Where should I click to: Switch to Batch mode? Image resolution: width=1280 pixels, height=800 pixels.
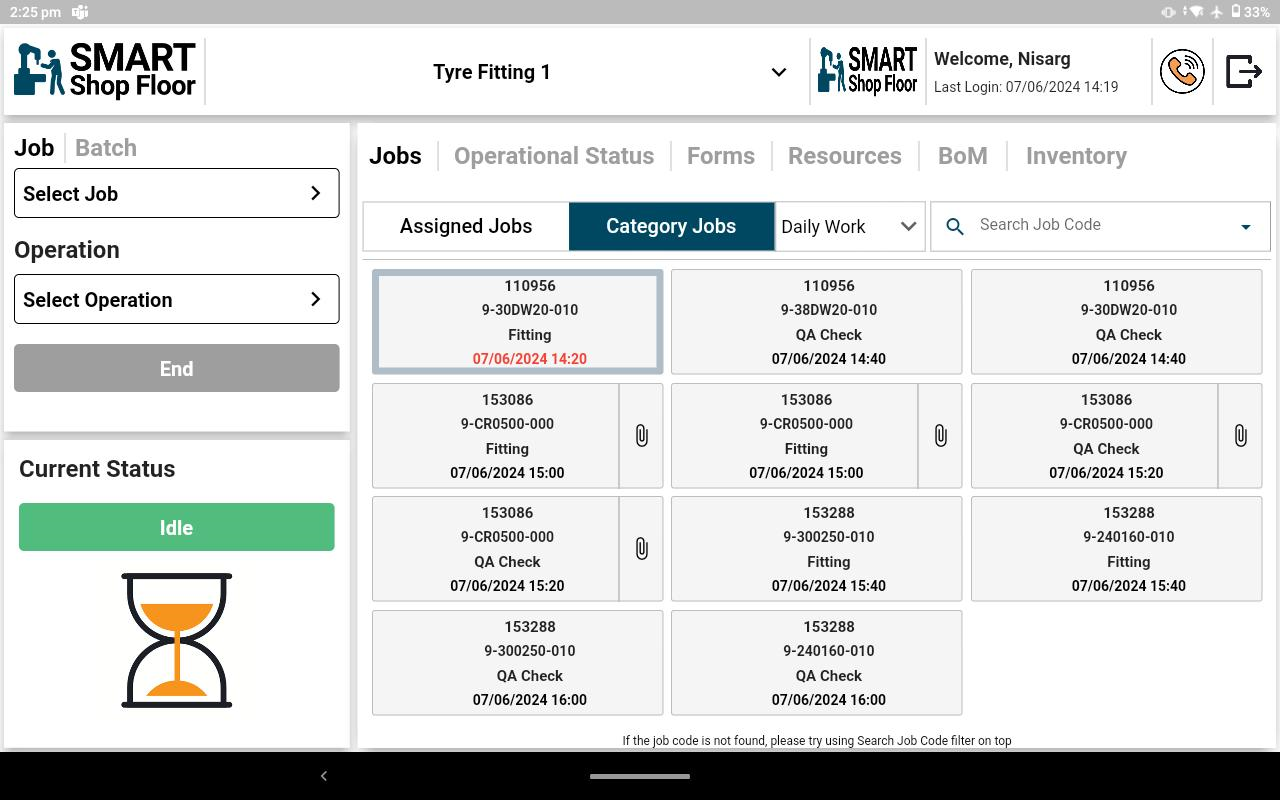(x=106, y=148)
